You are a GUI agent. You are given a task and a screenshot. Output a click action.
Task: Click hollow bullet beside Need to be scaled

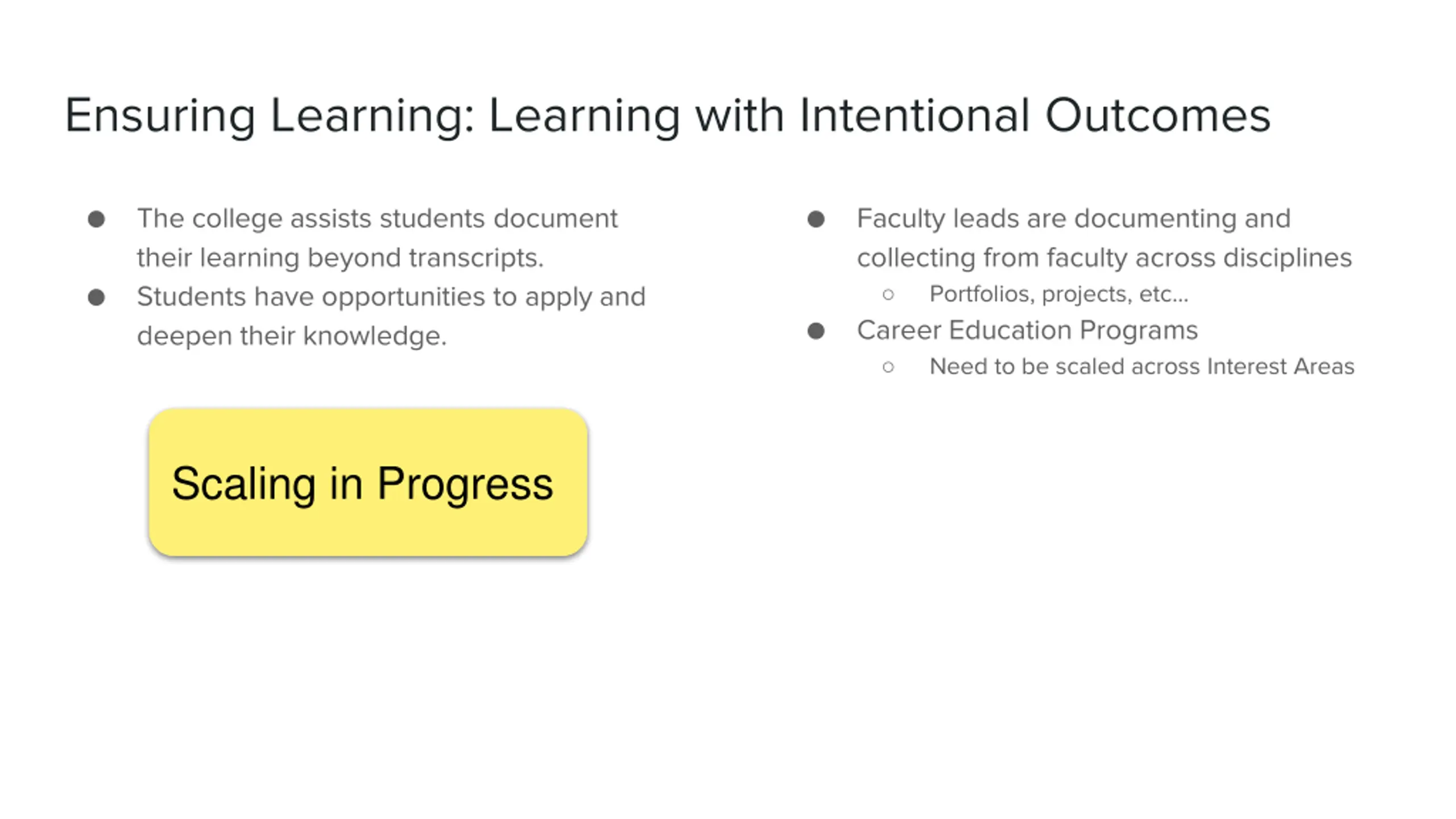[888, 367]
